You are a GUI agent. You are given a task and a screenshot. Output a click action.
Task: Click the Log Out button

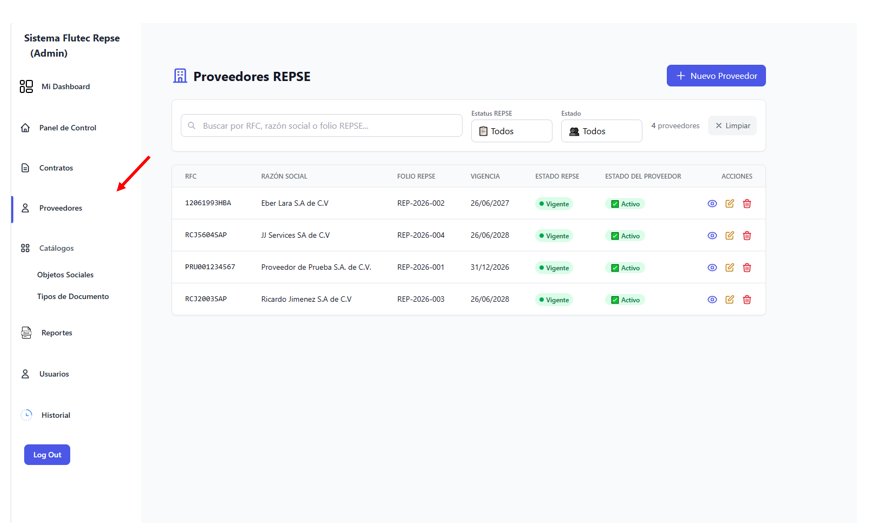point(47,455)
